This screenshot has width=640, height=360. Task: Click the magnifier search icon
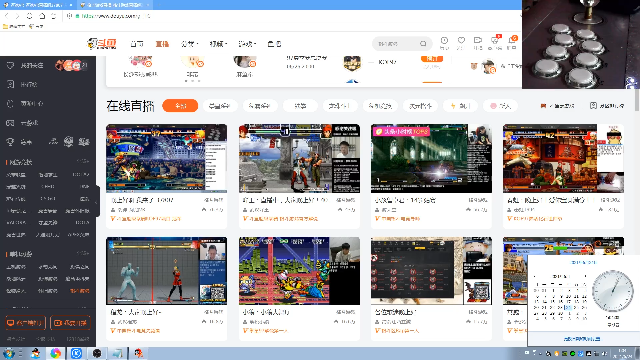tap(423, 43)
